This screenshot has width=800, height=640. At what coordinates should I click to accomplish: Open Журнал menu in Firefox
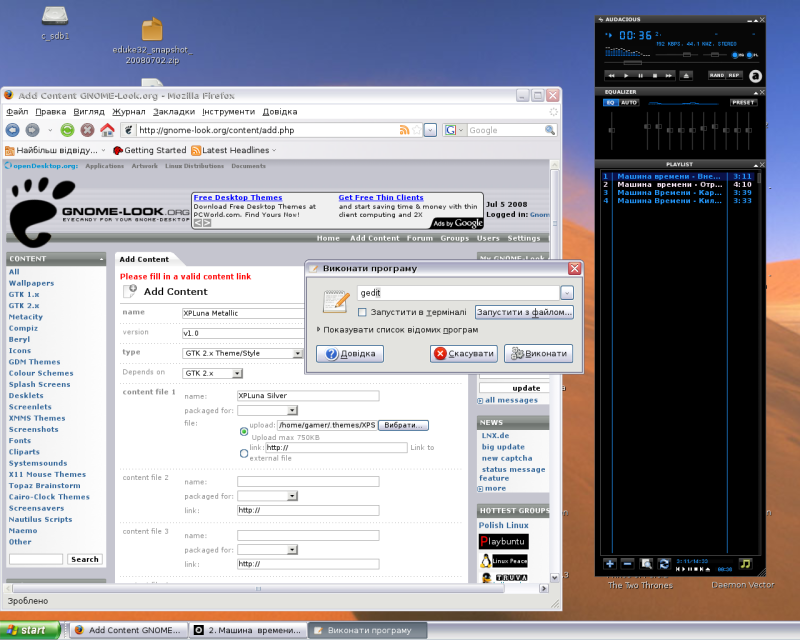pyautogui.click(x=129, y=112)
